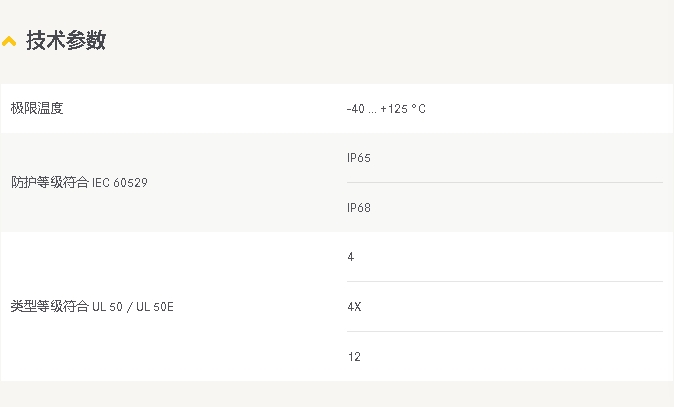
Task: Select the 类型等级符合 UL 50 / UL 50E label
Action: click(92, 306)
